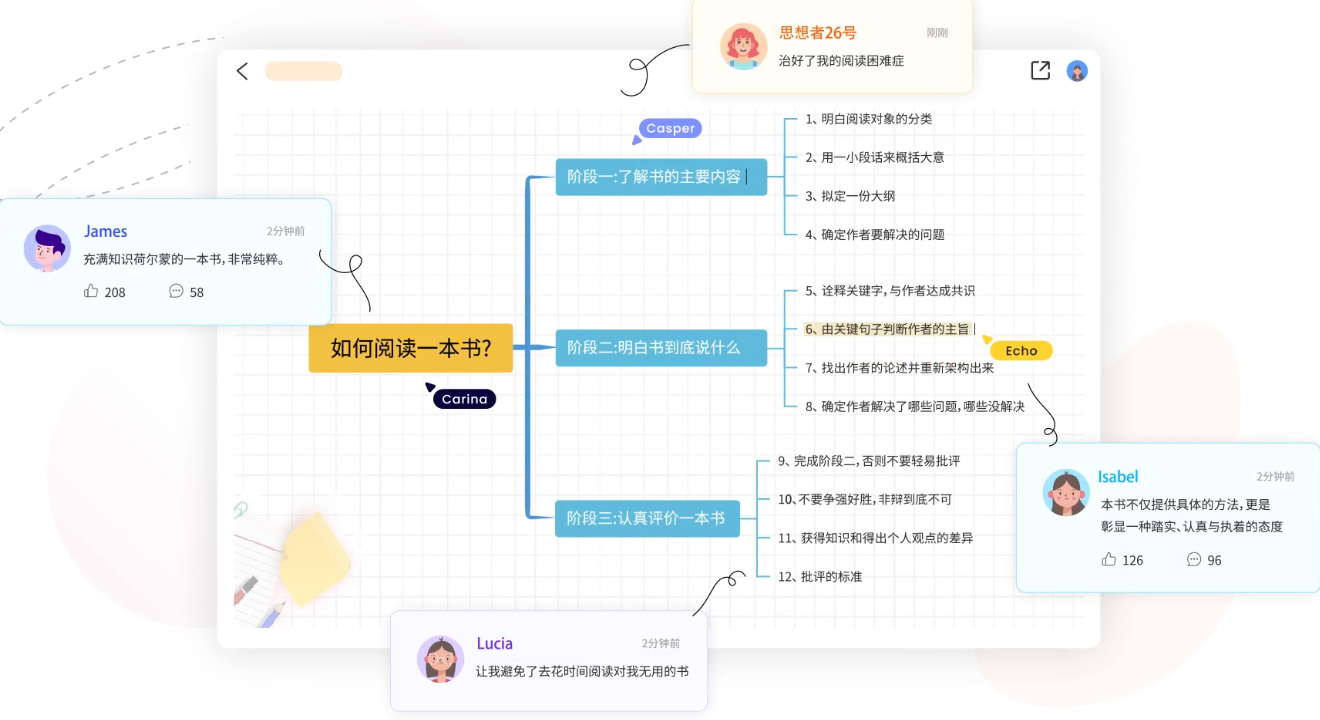Click the Carina collaborator tag
The height and width of the screenshot is (720, 1320).
coord(463,398)
